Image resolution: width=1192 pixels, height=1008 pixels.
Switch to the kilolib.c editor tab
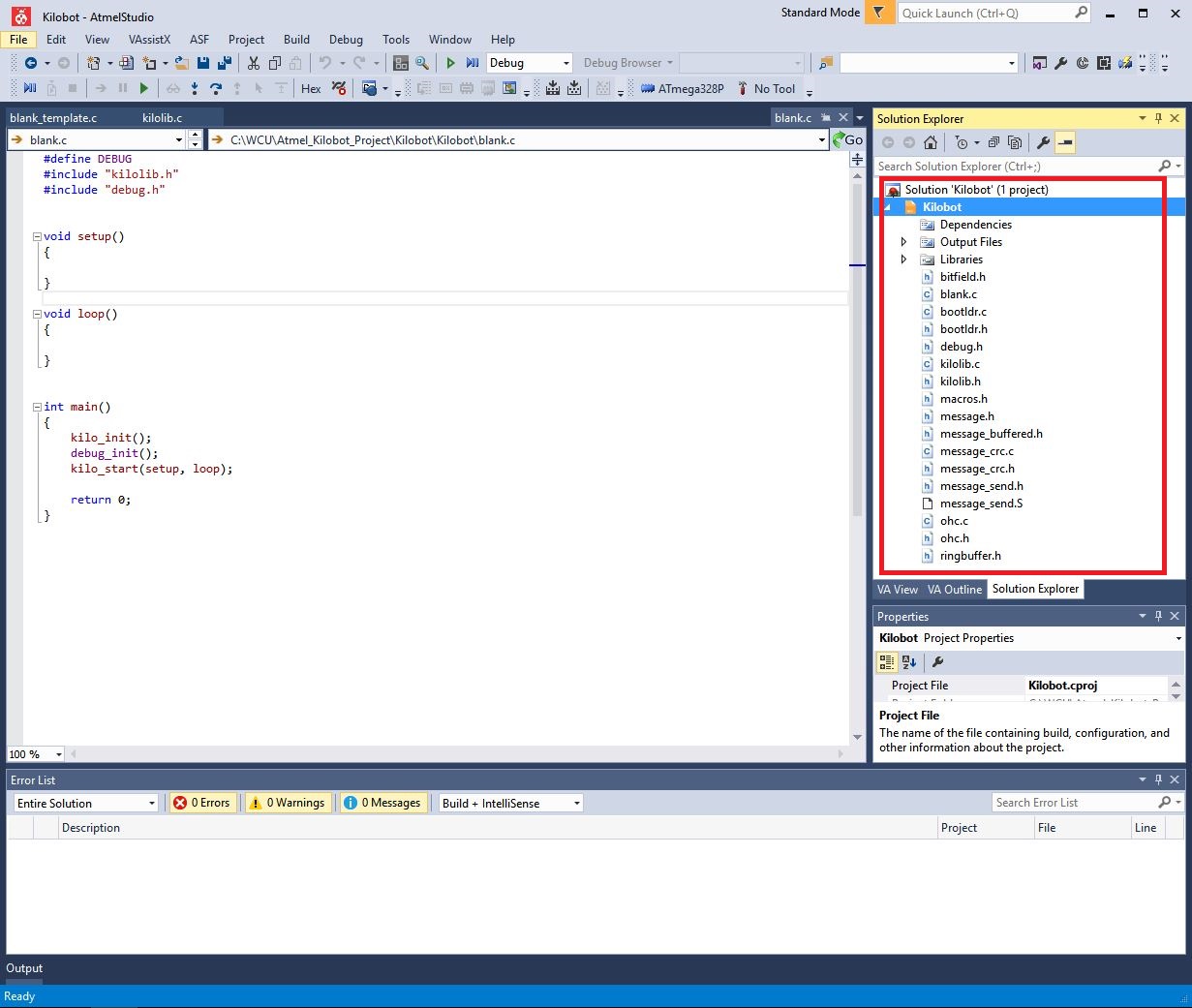[162, 118]
